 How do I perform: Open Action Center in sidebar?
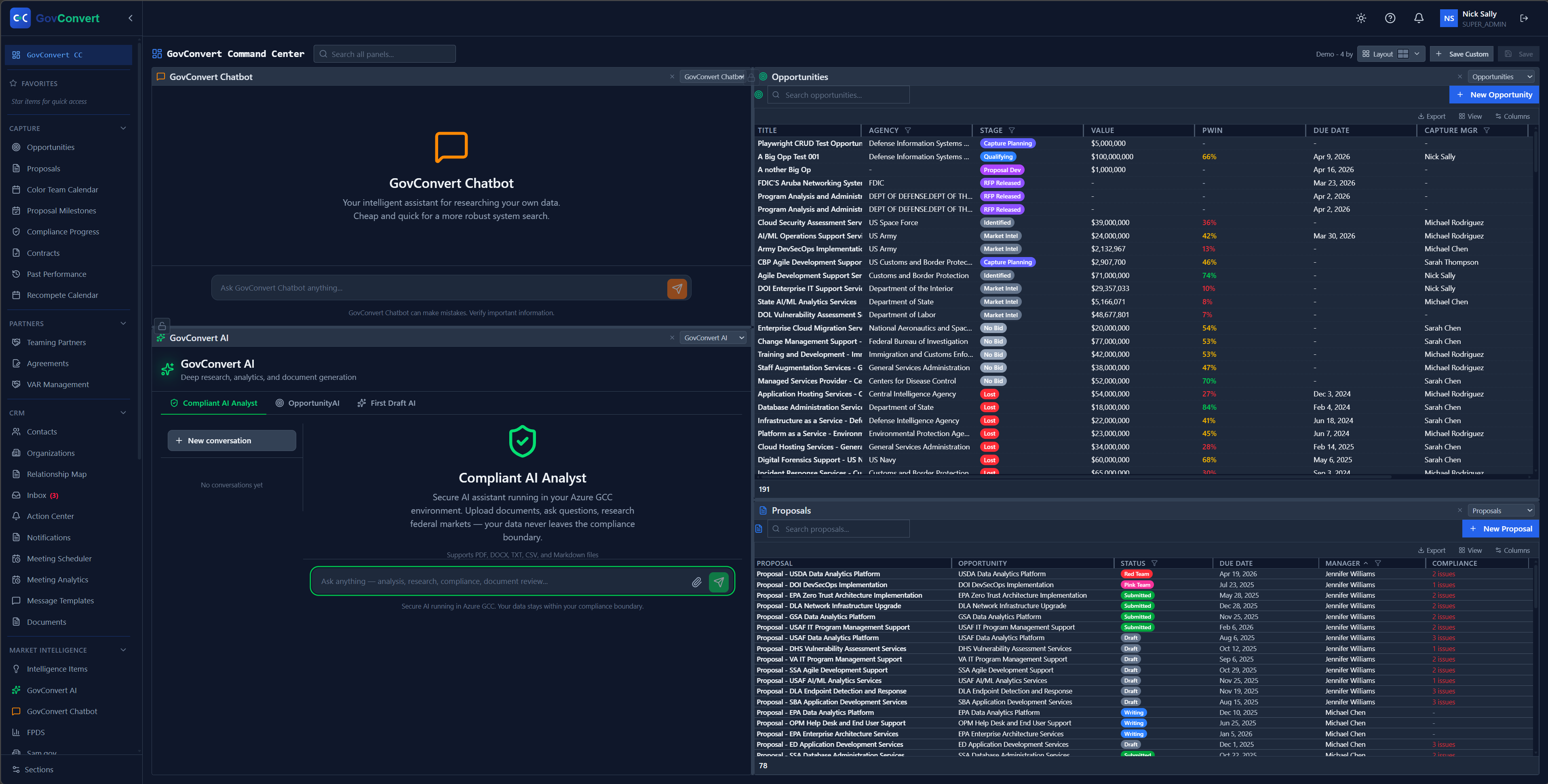pyautogui.click(x=51, y=516)
